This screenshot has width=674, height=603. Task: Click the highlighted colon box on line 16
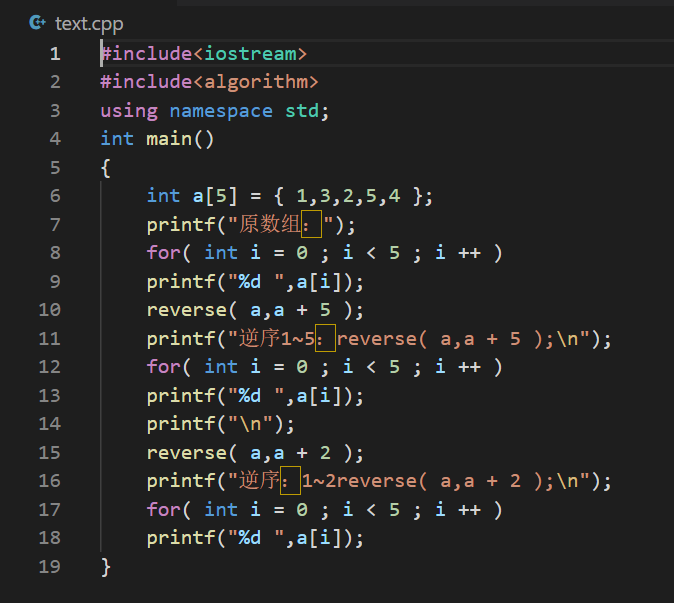[x=290, y=482]
